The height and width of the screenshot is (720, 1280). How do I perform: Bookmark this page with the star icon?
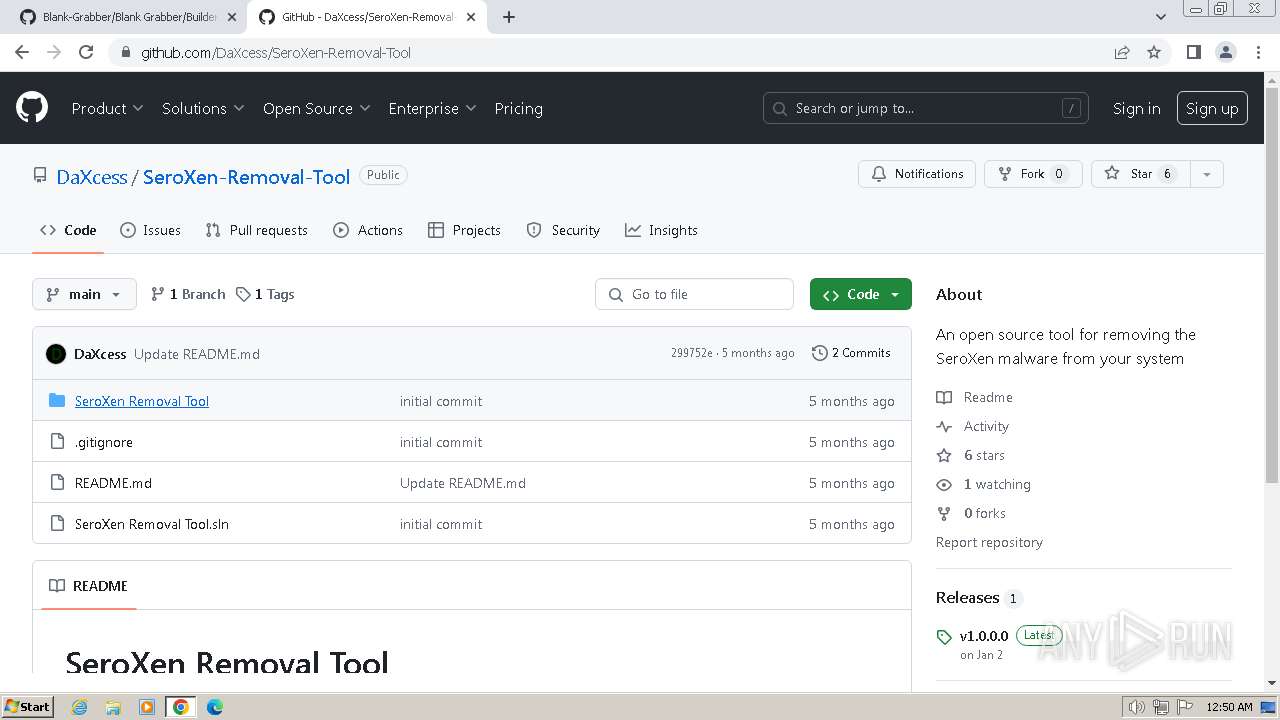tap(1154, 52)
